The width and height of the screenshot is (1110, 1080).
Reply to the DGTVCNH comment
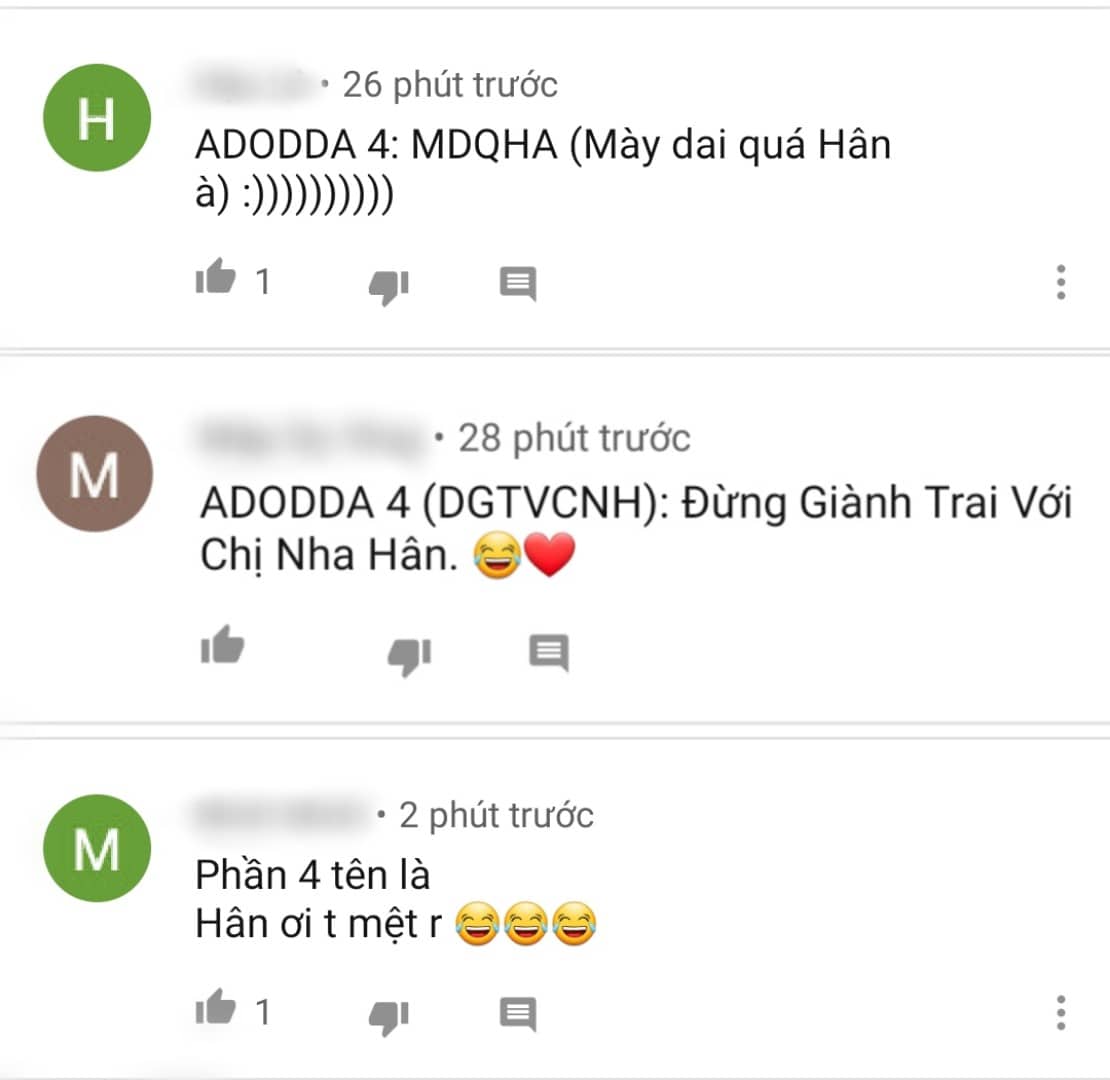[x=549, y=652]
